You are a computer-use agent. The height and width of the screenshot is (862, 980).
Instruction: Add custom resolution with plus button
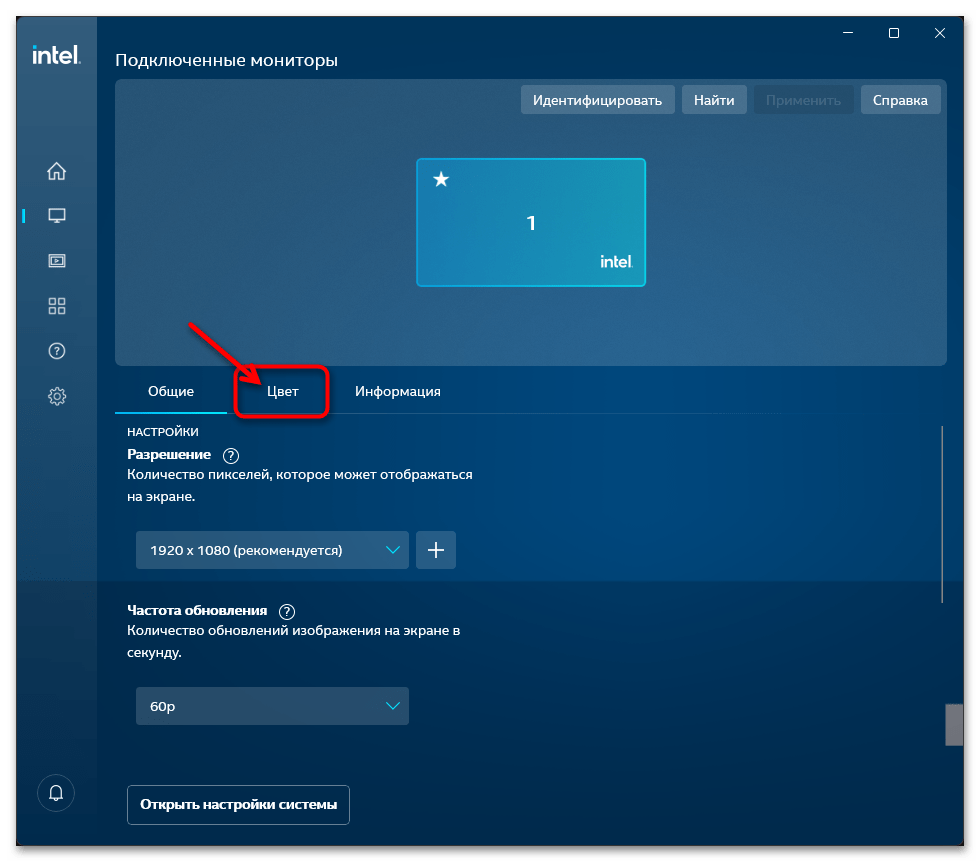point(436,550)
